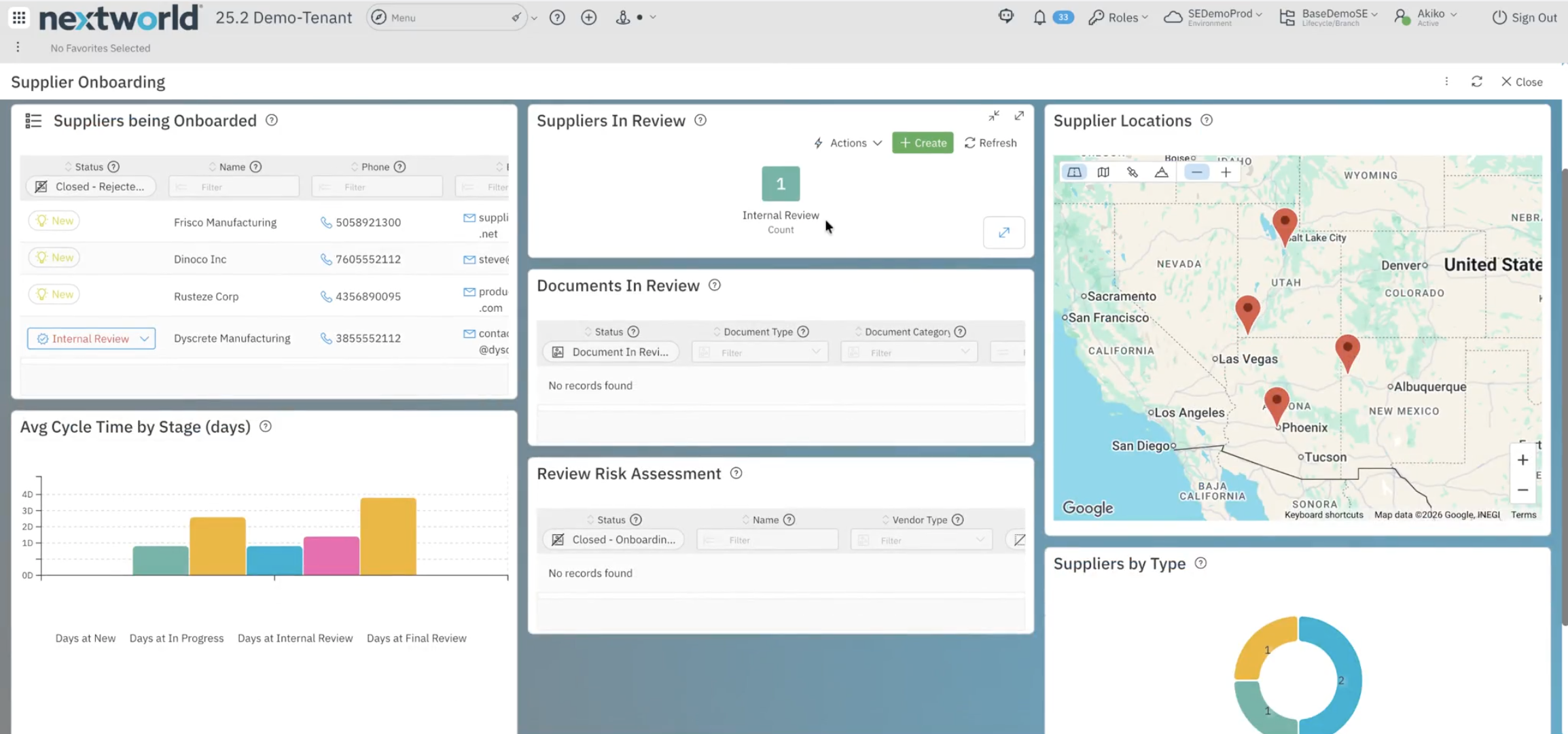Zoom out on Google map
This screenshot has width=1568, height=734.
(x=1522, y=490)
